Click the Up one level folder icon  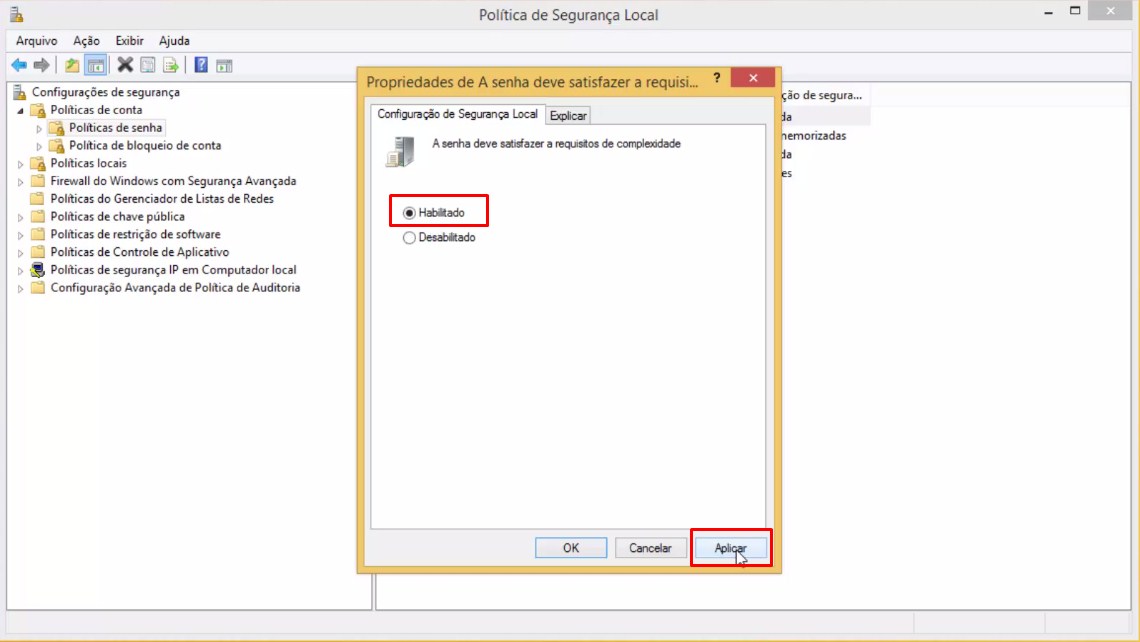point(71,65)
